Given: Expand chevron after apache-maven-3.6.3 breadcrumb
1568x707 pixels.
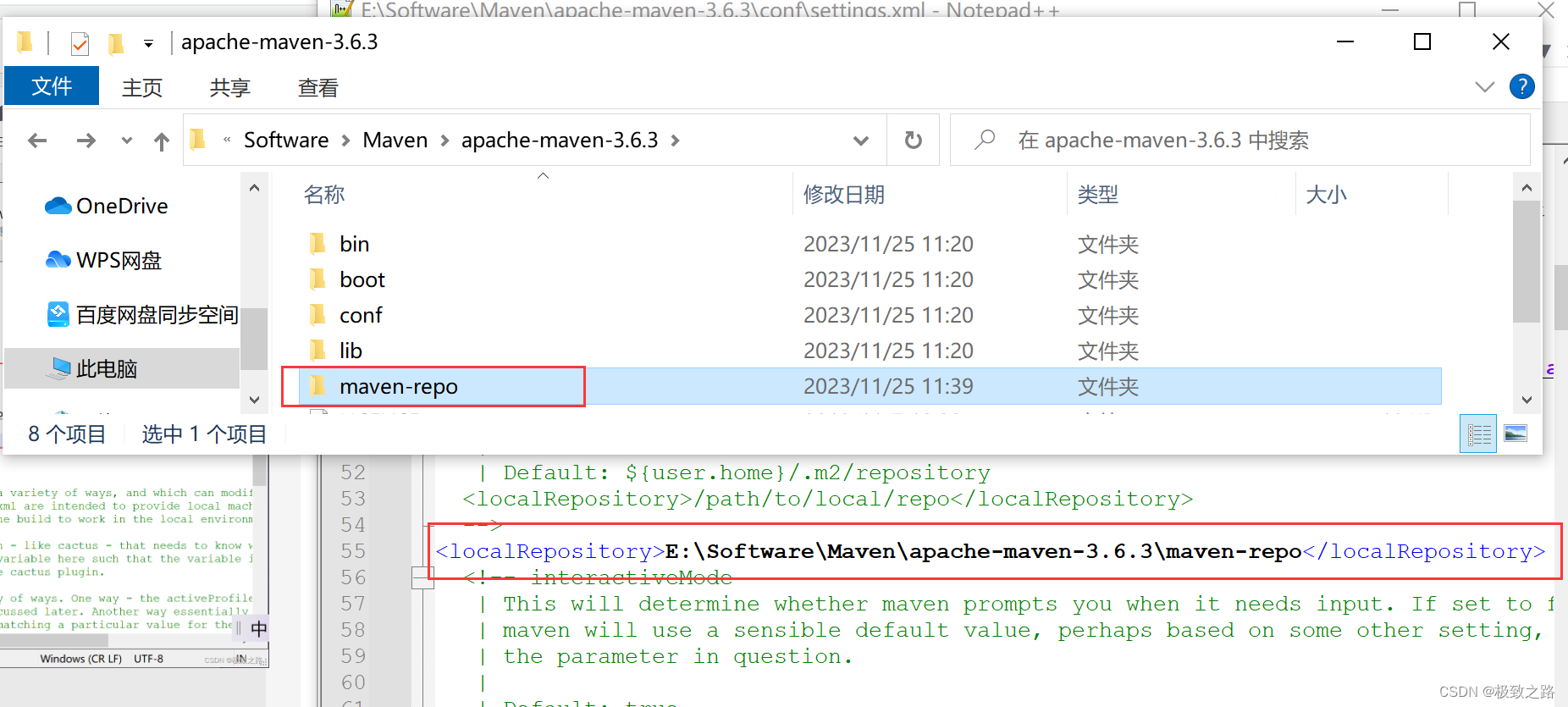Looking at the screenshot, I should coord(675,141).
